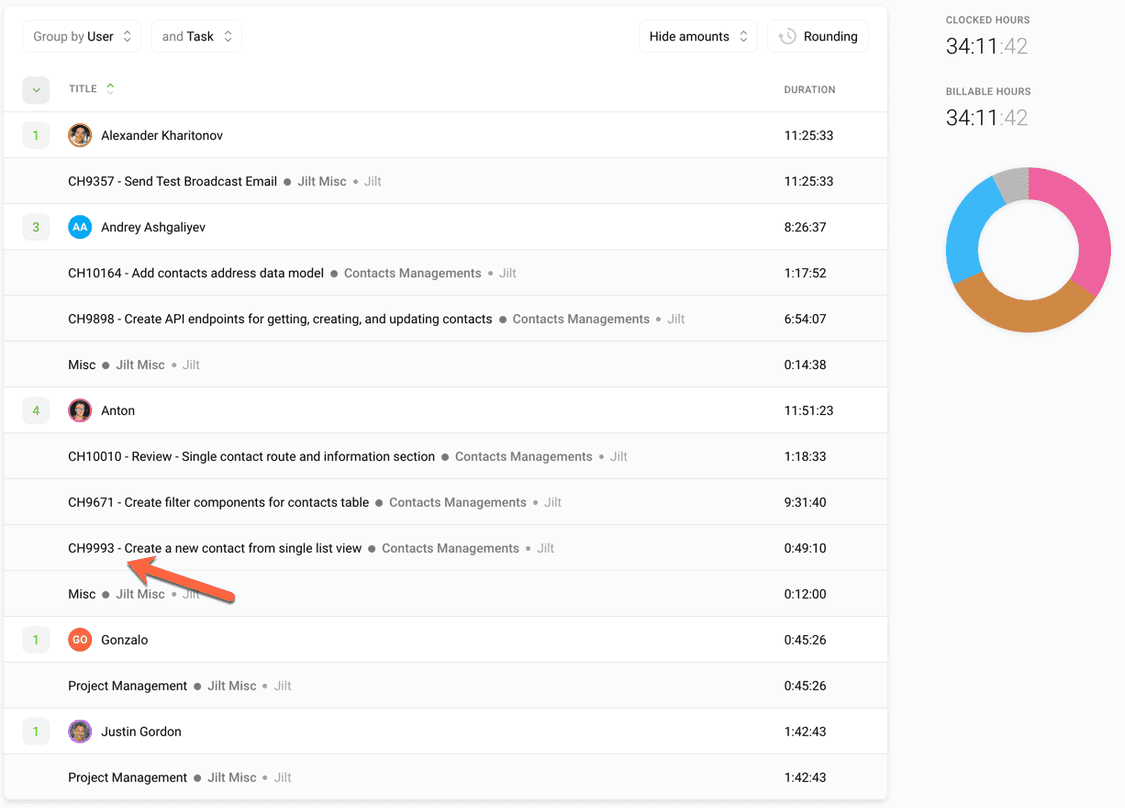Click the TITLE column sort arrows
The height and width of the screenshot is (808, 1125).
110,87
